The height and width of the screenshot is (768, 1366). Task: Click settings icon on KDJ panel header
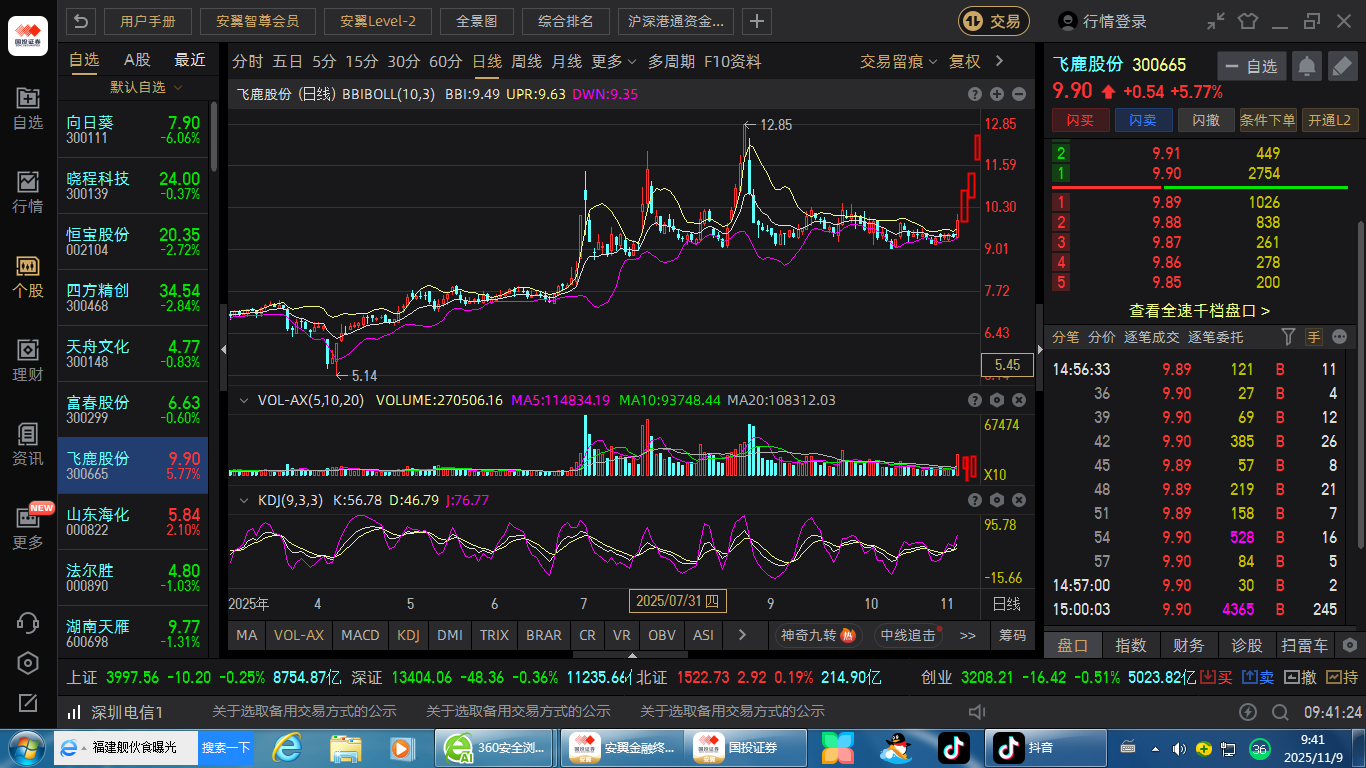997,500
